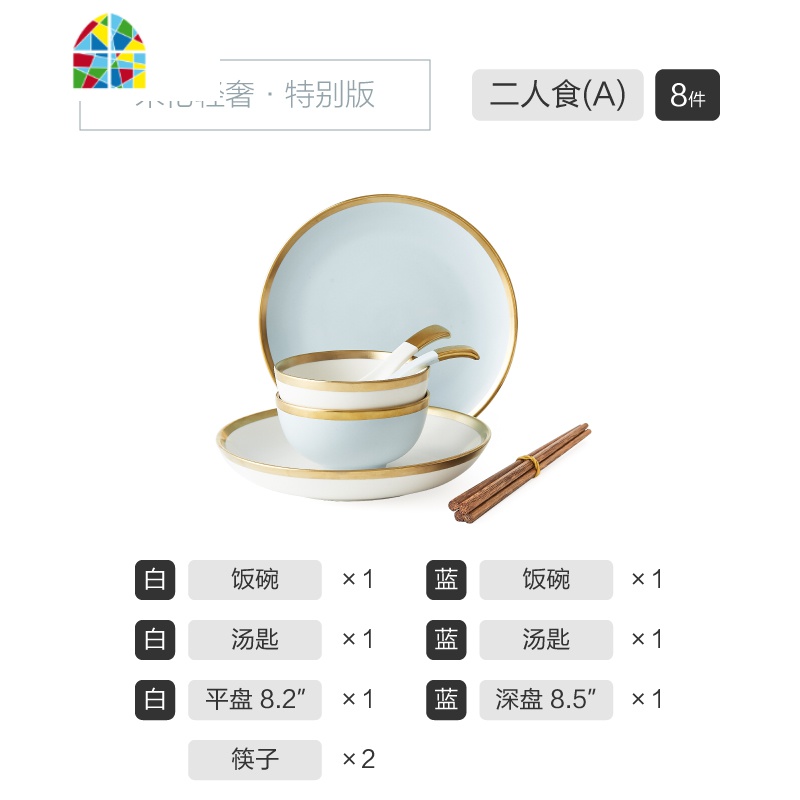Click the 蓝 badge beside 饭碗
This screenshot has height=800, width=800.
[446, 580]
